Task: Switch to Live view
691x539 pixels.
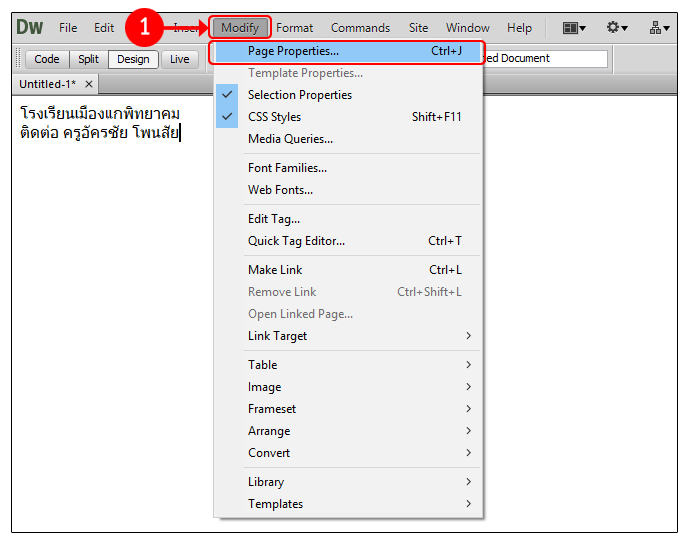Action: 179,59
